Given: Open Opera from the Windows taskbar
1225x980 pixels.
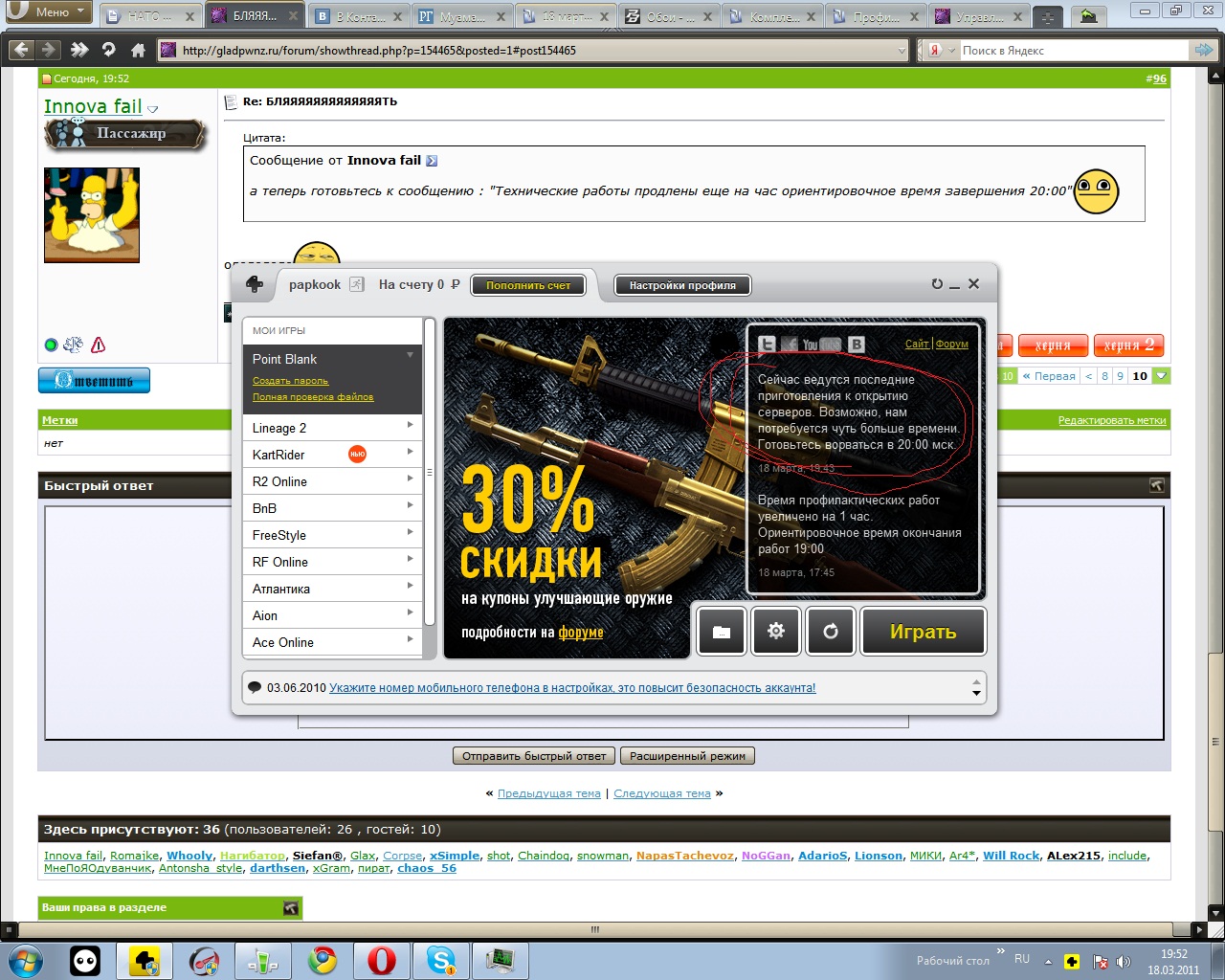Looking at the screenshot, I should 382,960.
